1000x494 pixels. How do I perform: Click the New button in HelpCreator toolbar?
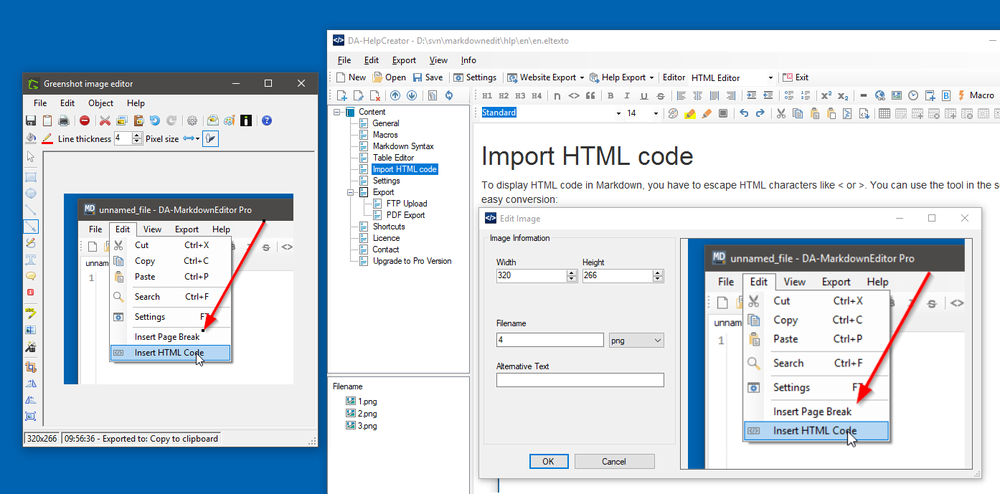click(351, 77)
